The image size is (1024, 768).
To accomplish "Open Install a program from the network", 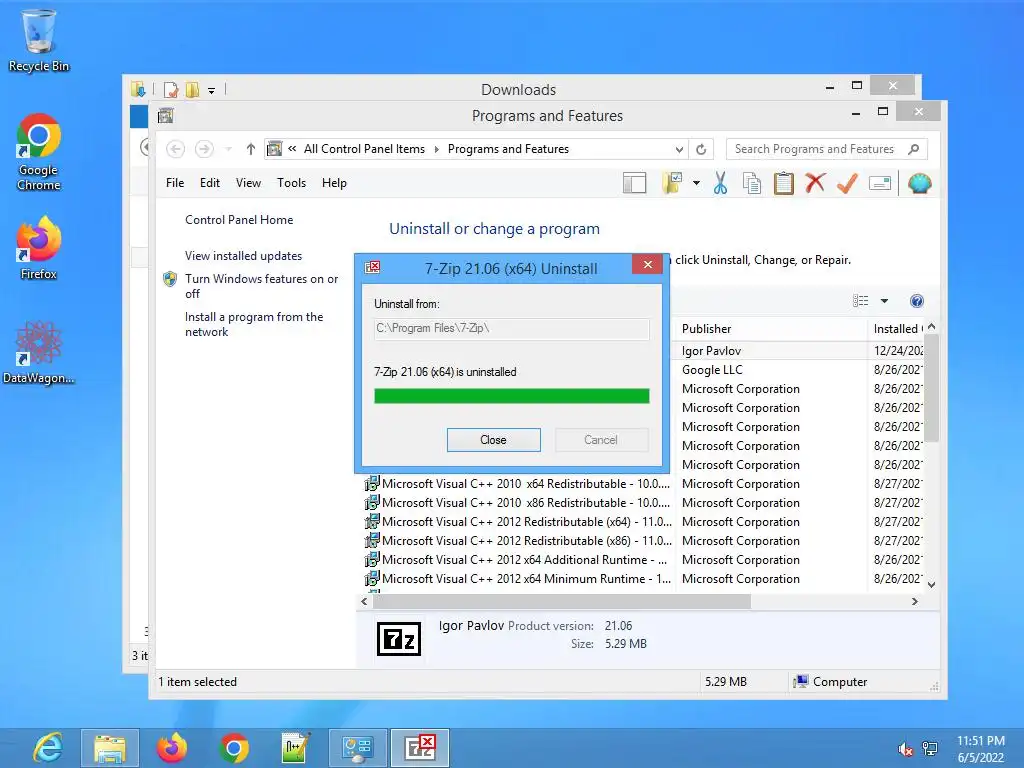I will tap(253, 324).
